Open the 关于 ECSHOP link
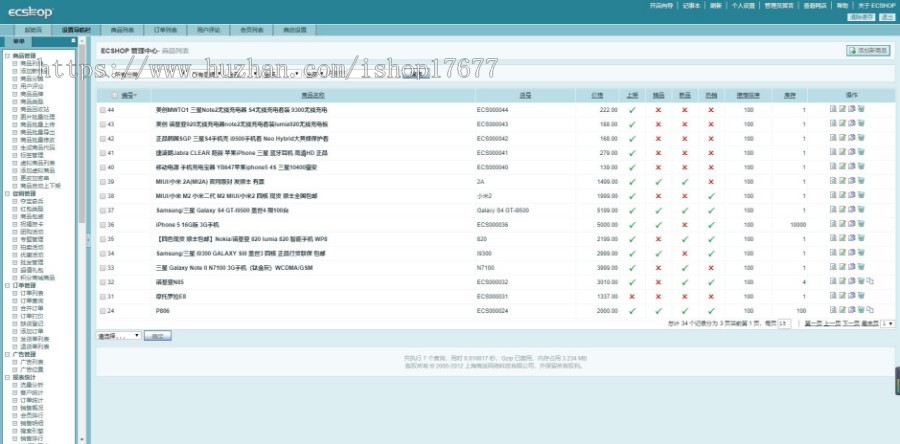Image resolution: width=900 pixels, height=444 pixels. coord(876,5)
